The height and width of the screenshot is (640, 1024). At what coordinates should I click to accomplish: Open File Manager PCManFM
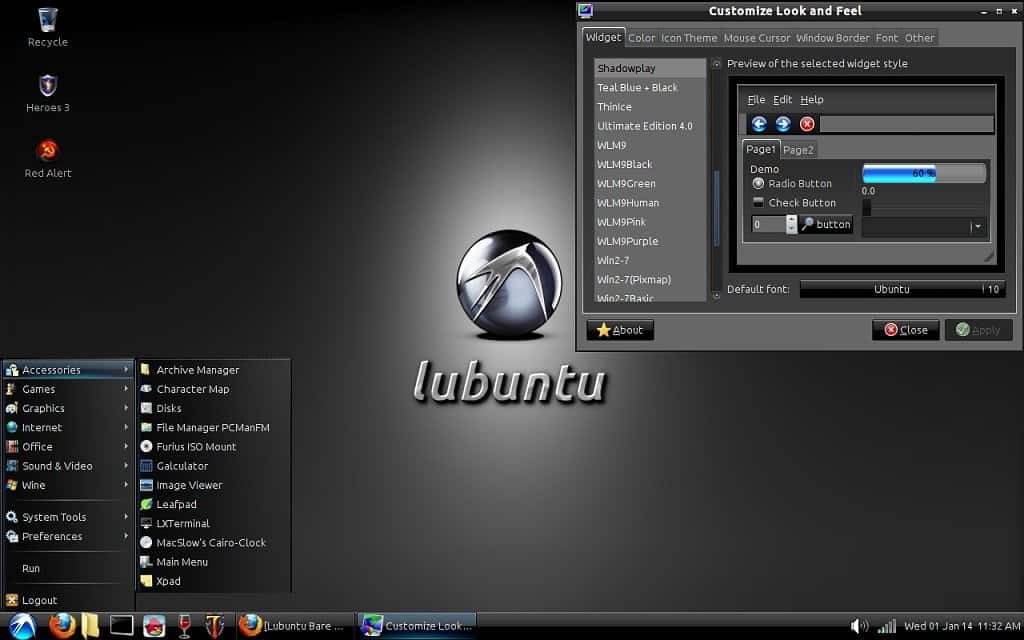click(x=213, y=427)
